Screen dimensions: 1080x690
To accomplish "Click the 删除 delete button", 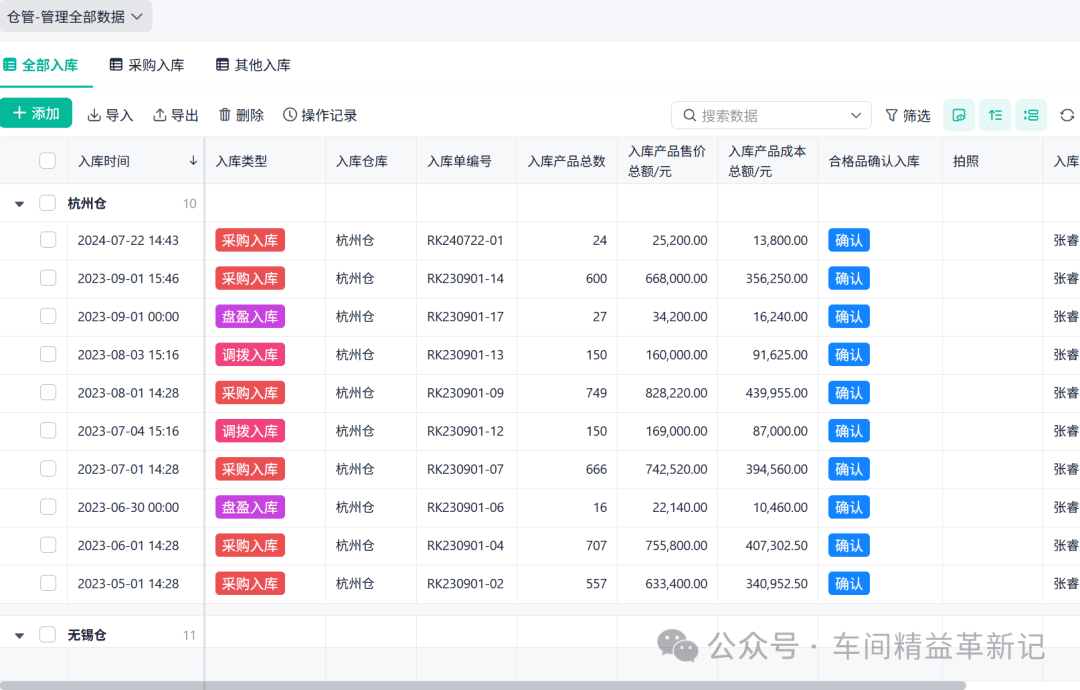I will click(241, 115).
